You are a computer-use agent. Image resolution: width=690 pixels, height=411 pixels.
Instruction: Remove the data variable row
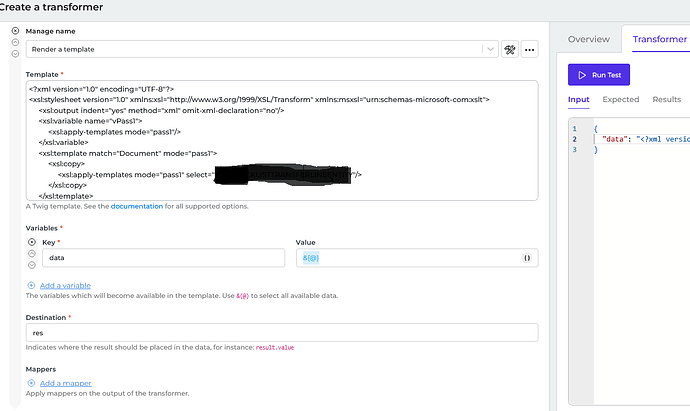point(30,243)
